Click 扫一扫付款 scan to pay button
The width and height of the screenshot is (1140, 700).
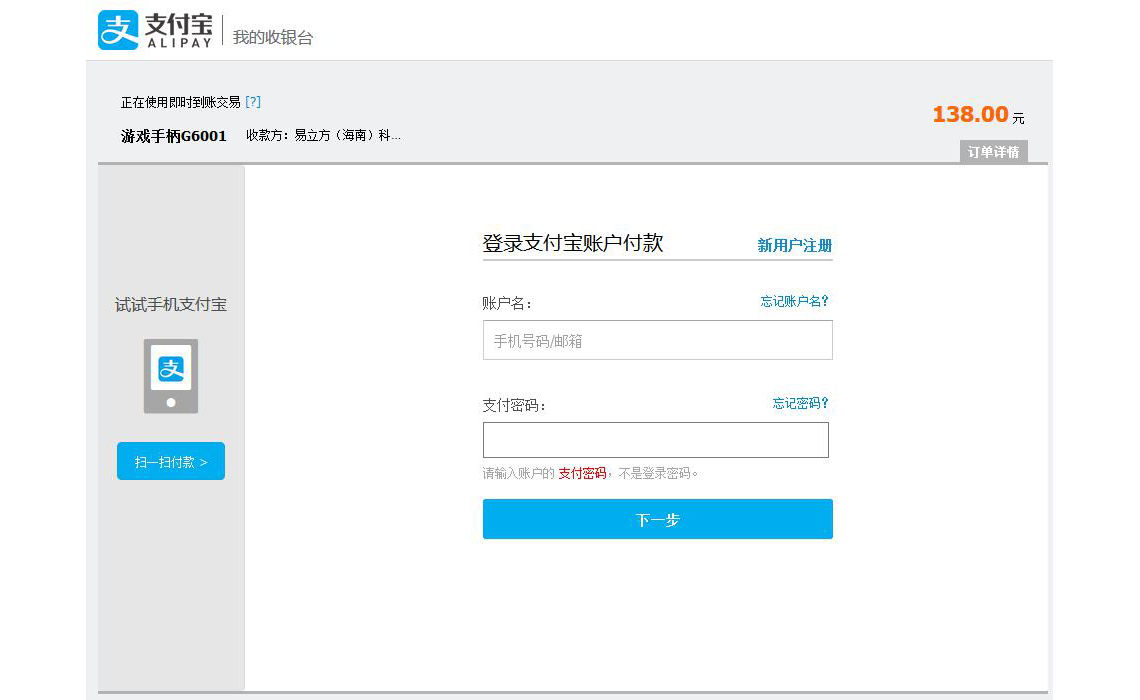(171, 461)
